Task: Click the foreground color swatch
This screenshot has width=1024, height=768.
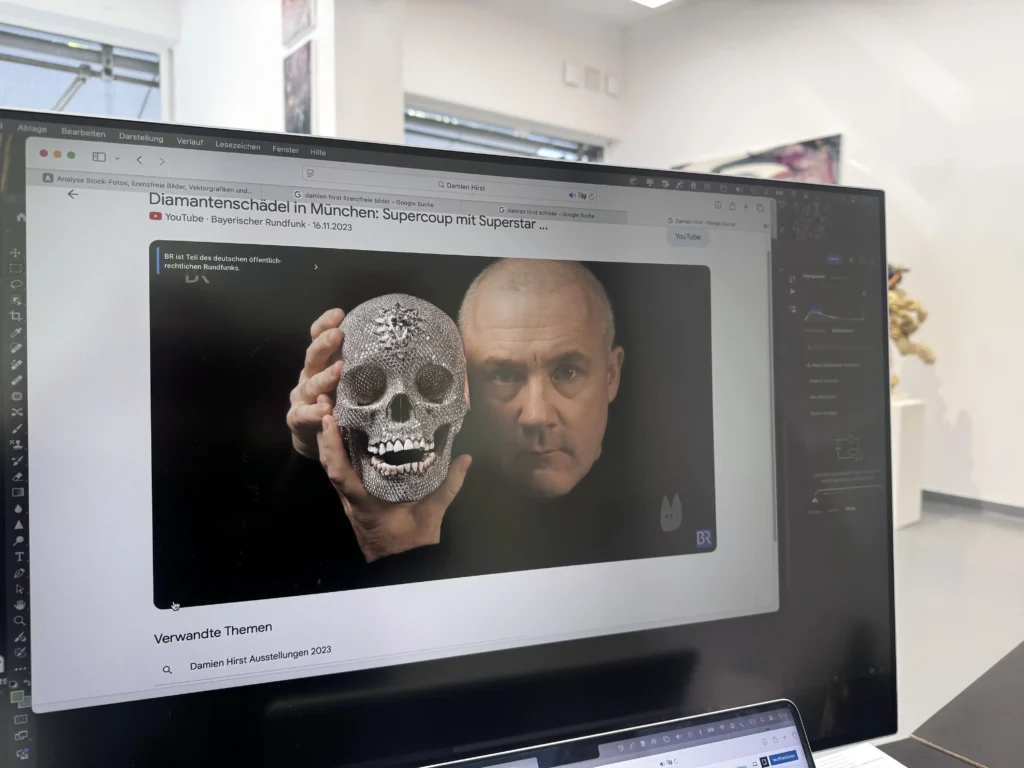Action: (x=16, y=696)
